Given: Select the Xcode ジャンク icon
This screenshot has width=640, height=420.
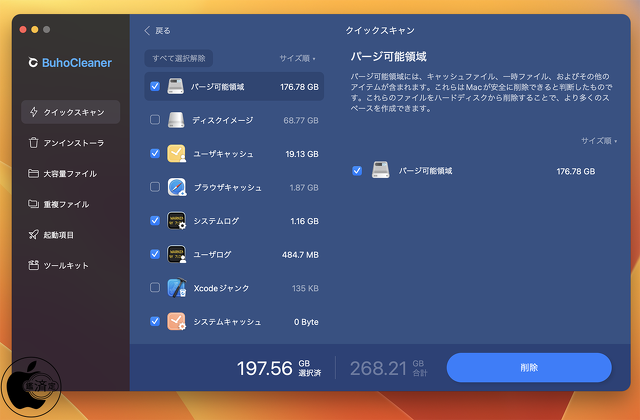Looking at the screenshot, I should click(177, 288).
